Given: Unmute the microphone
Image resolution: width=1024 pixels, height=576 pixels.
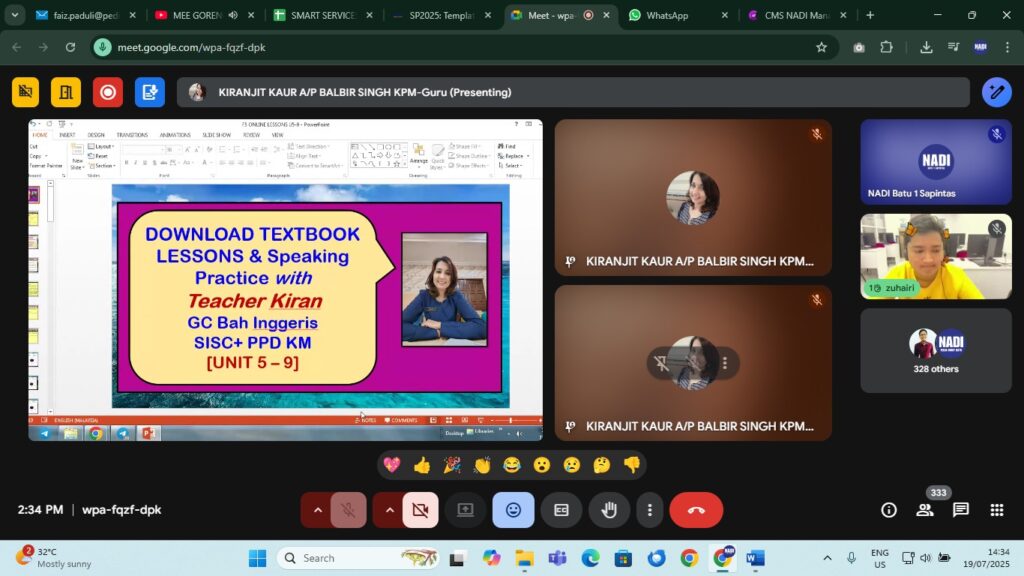Looking at the screenshot, I should [348, 510].
